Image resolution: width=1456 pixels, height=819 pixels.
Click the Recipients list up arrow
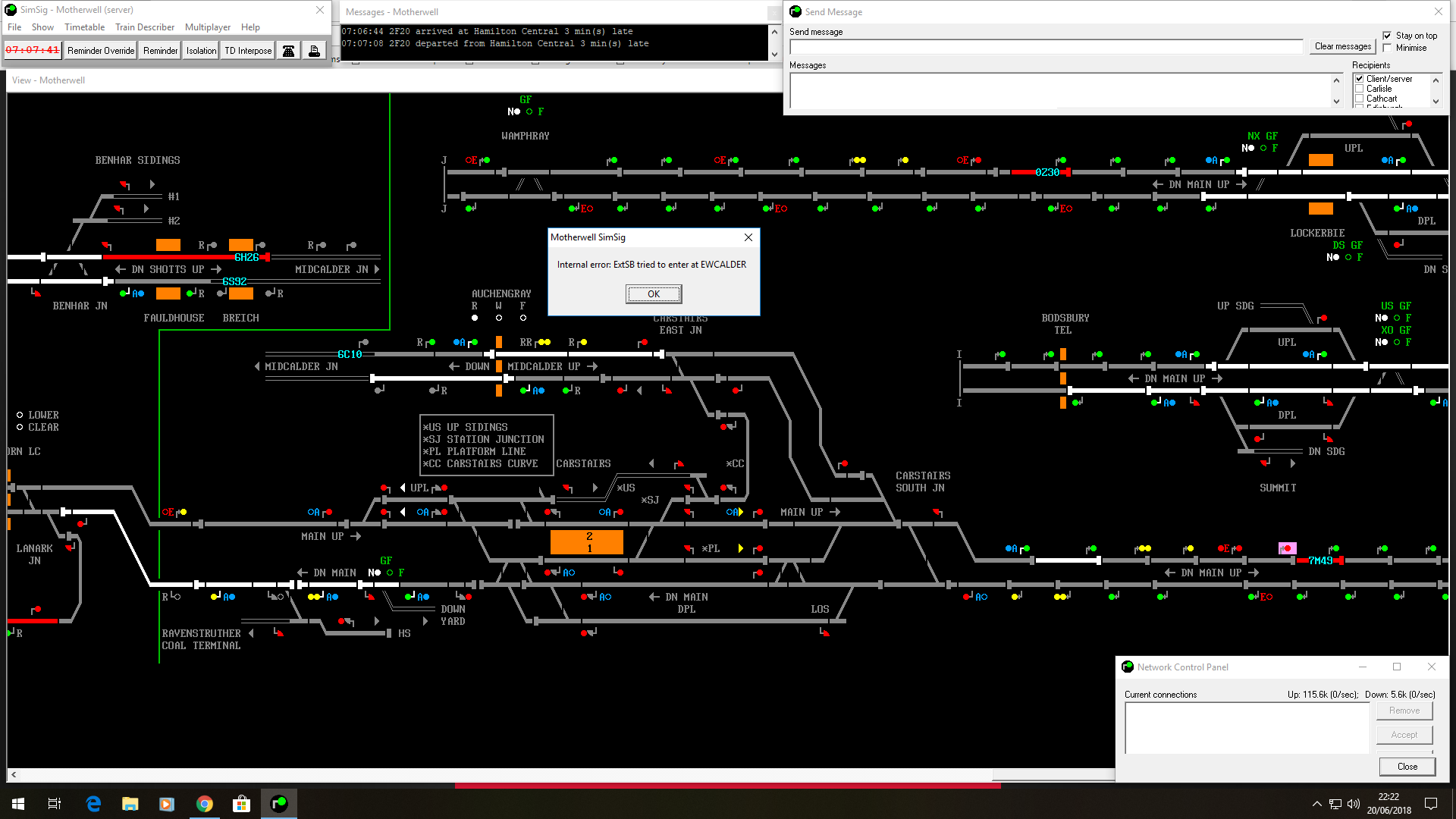1436,80
